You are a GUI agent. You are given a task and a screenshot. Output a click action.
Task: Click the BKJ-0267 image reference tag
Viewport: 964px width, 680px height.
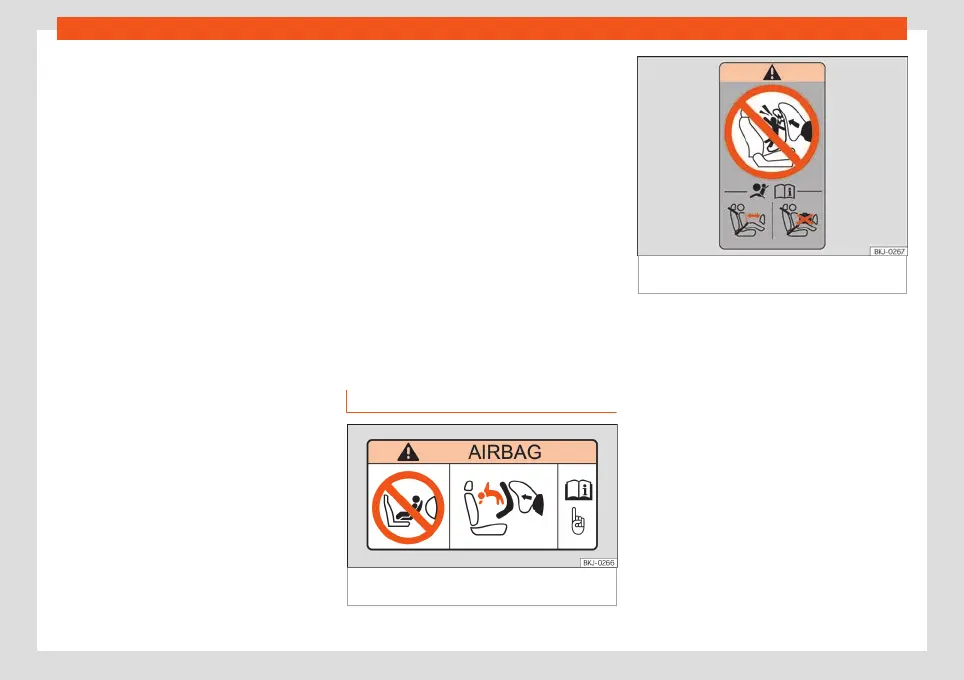pyautogui.click(x=888, y=251)
